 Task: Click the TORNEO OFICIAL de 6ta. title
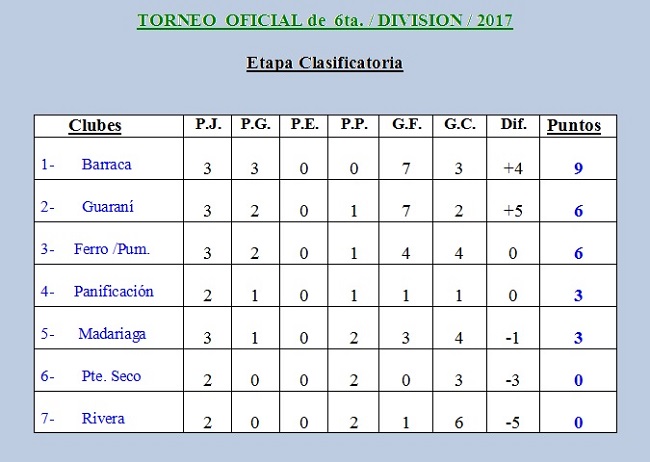tap(325, 21)
